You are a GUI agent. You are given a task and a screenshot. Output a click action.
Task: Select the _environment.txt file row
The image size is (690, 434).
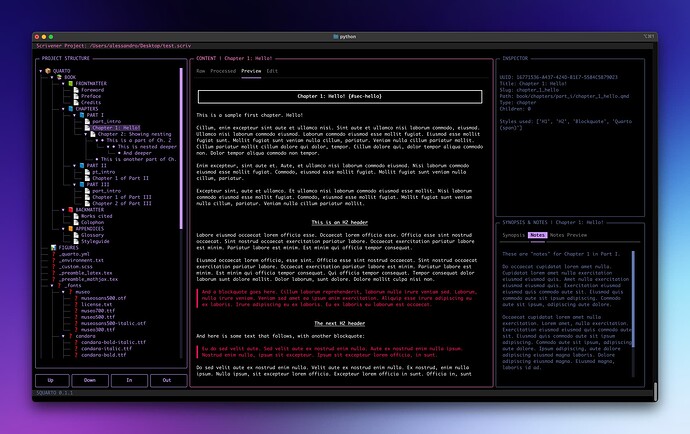pyautogui.click(x=81, y=260)
